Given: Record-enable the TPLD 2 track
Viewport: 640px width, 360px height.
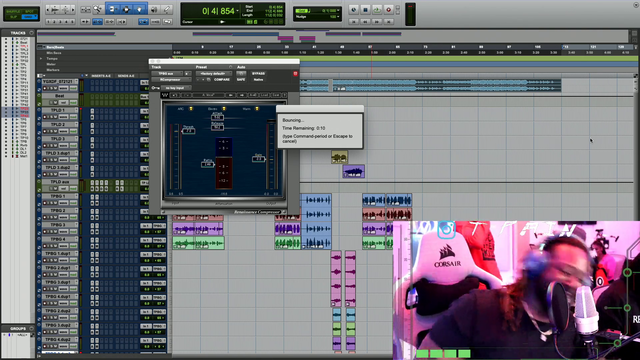Looking at the screenshot, I should coord(44,131).
